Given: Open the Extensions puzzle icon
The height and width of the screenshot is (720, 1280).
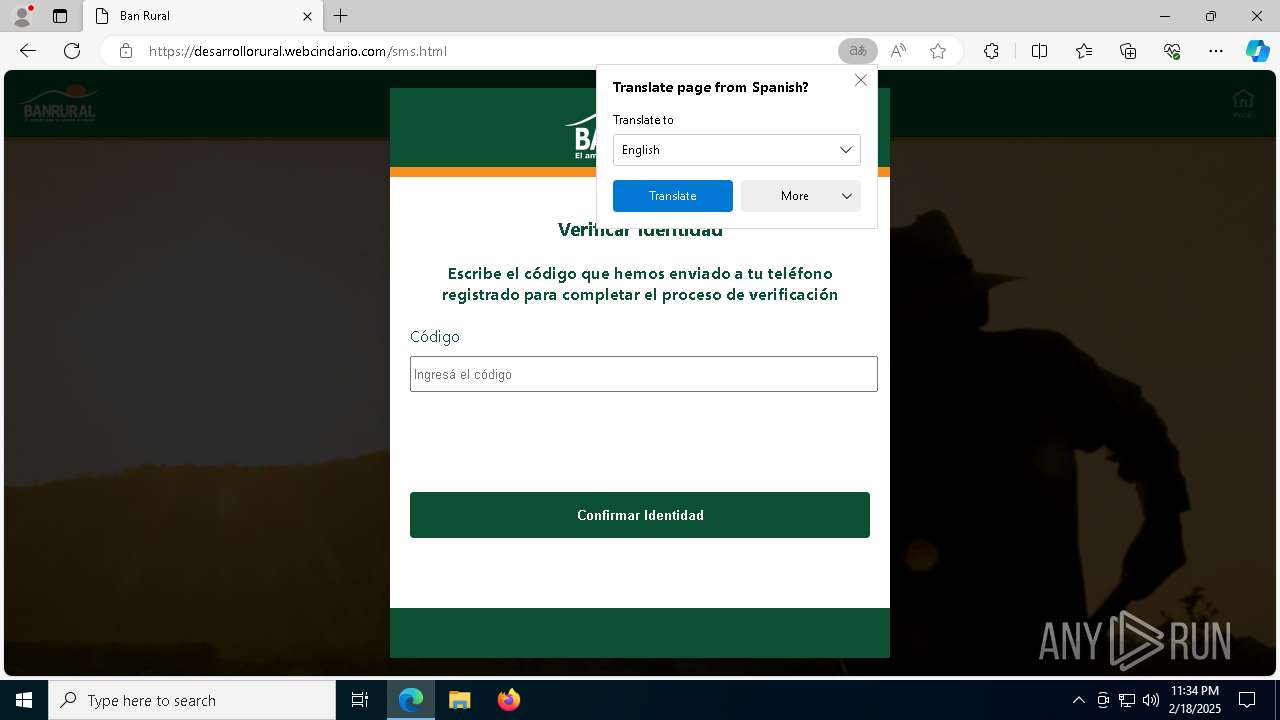Looking at the screenshot, I should pyautogui.click(x=991, y=51).
